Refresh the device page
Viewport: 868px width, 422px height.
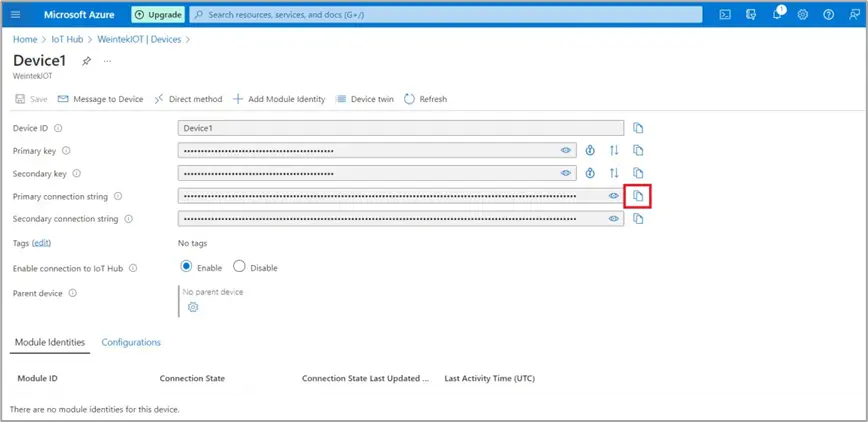425,99
